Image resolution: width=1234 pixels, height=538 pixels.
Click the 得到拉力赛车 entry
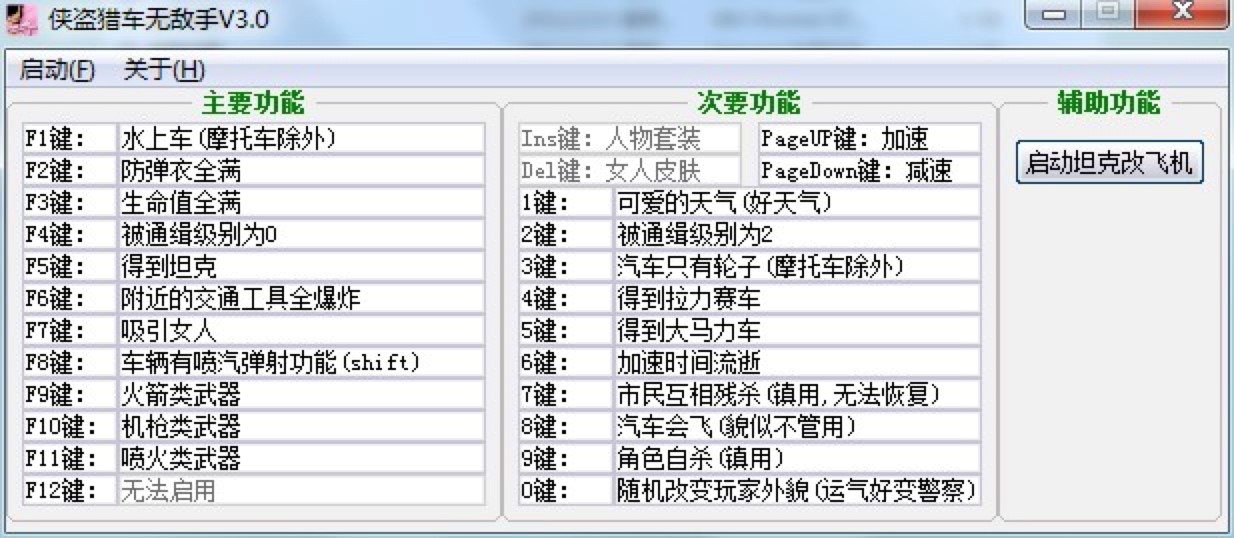coord(797,299)
